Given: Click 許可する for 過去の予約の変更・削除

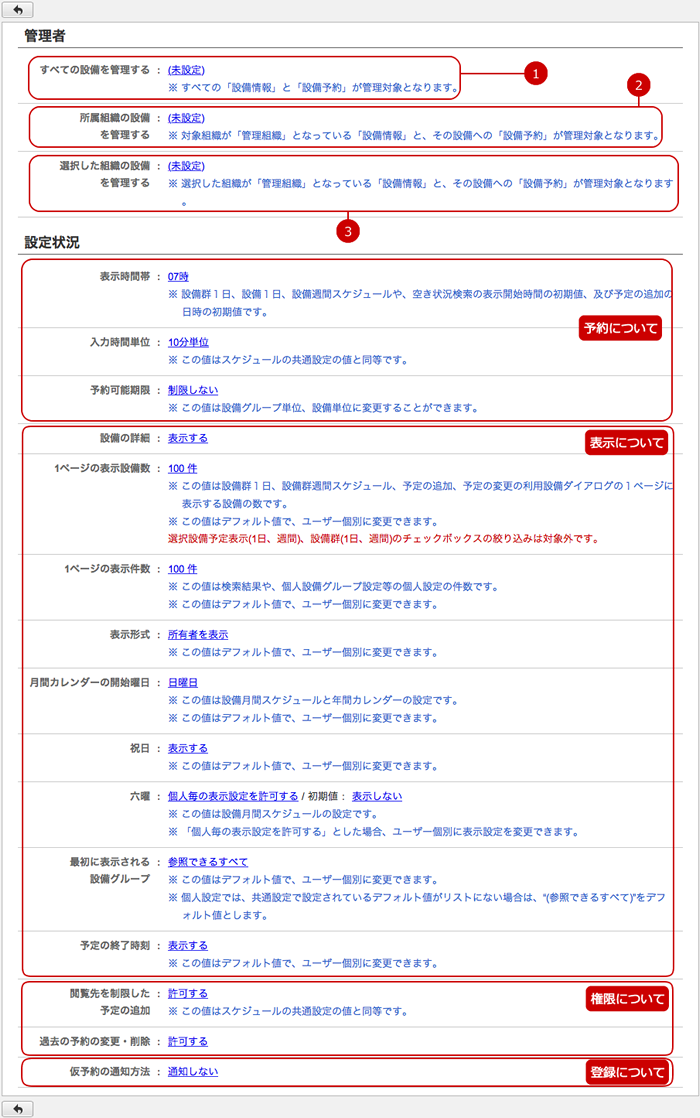Looking at the screenshot, I should click(x=187, y=1041).
